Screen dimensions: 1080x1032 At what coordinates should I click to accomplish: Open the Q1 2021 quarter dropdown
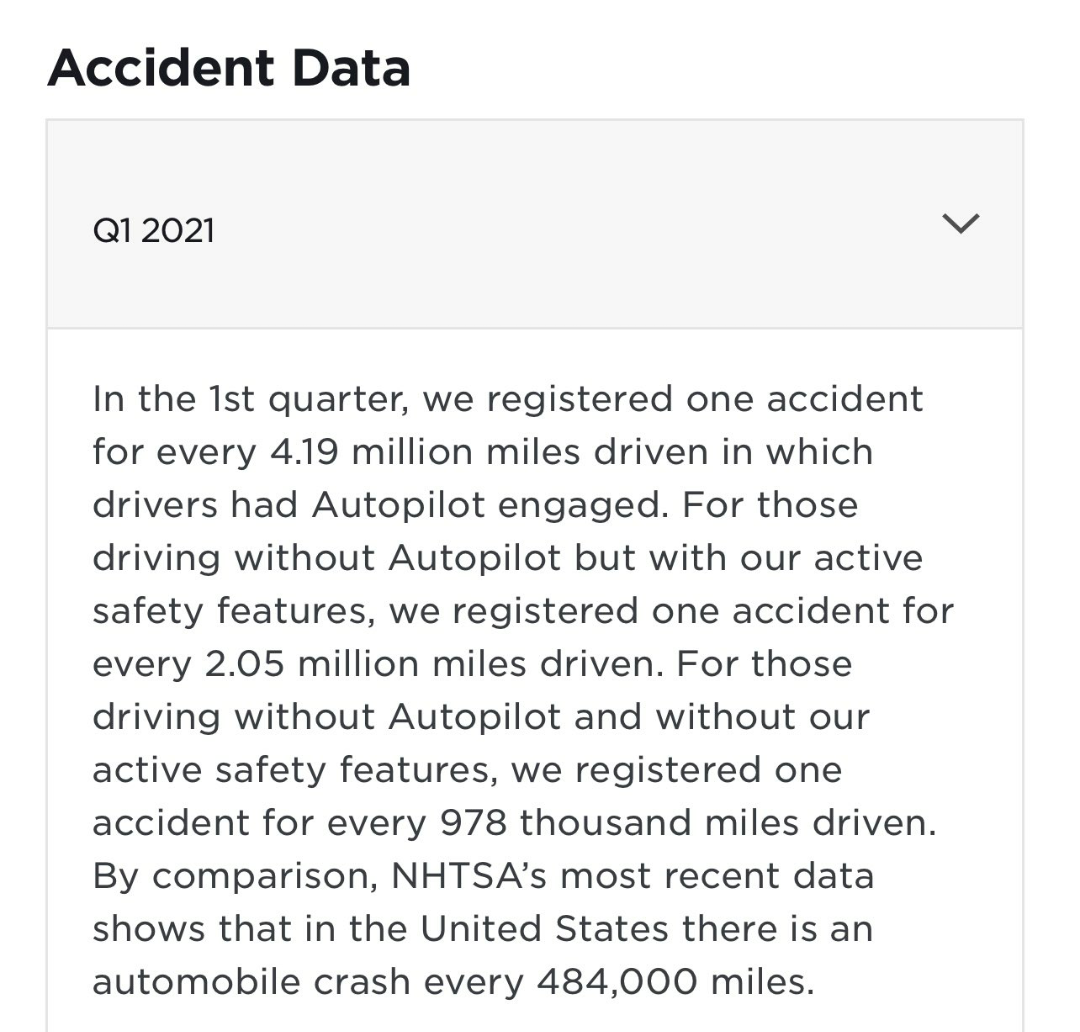point(534,225)
